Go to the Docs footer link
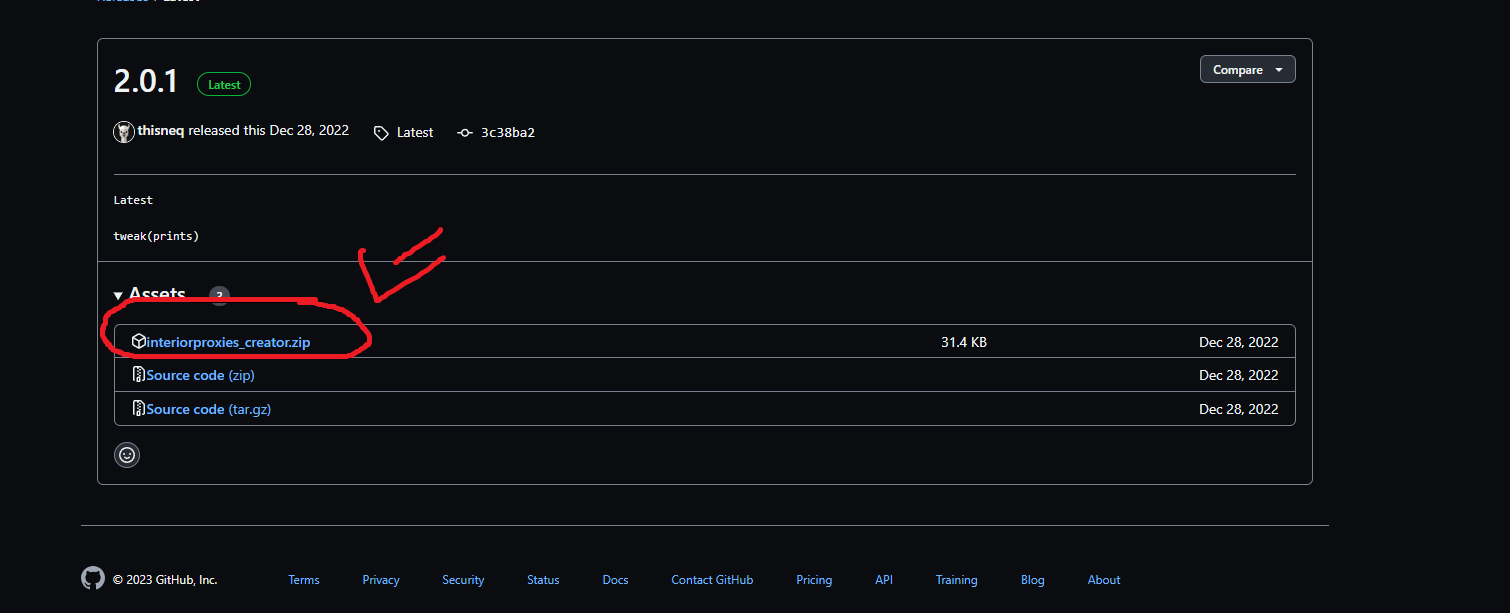This screenshot has height=613, width=1510. [x=615, y=580]
